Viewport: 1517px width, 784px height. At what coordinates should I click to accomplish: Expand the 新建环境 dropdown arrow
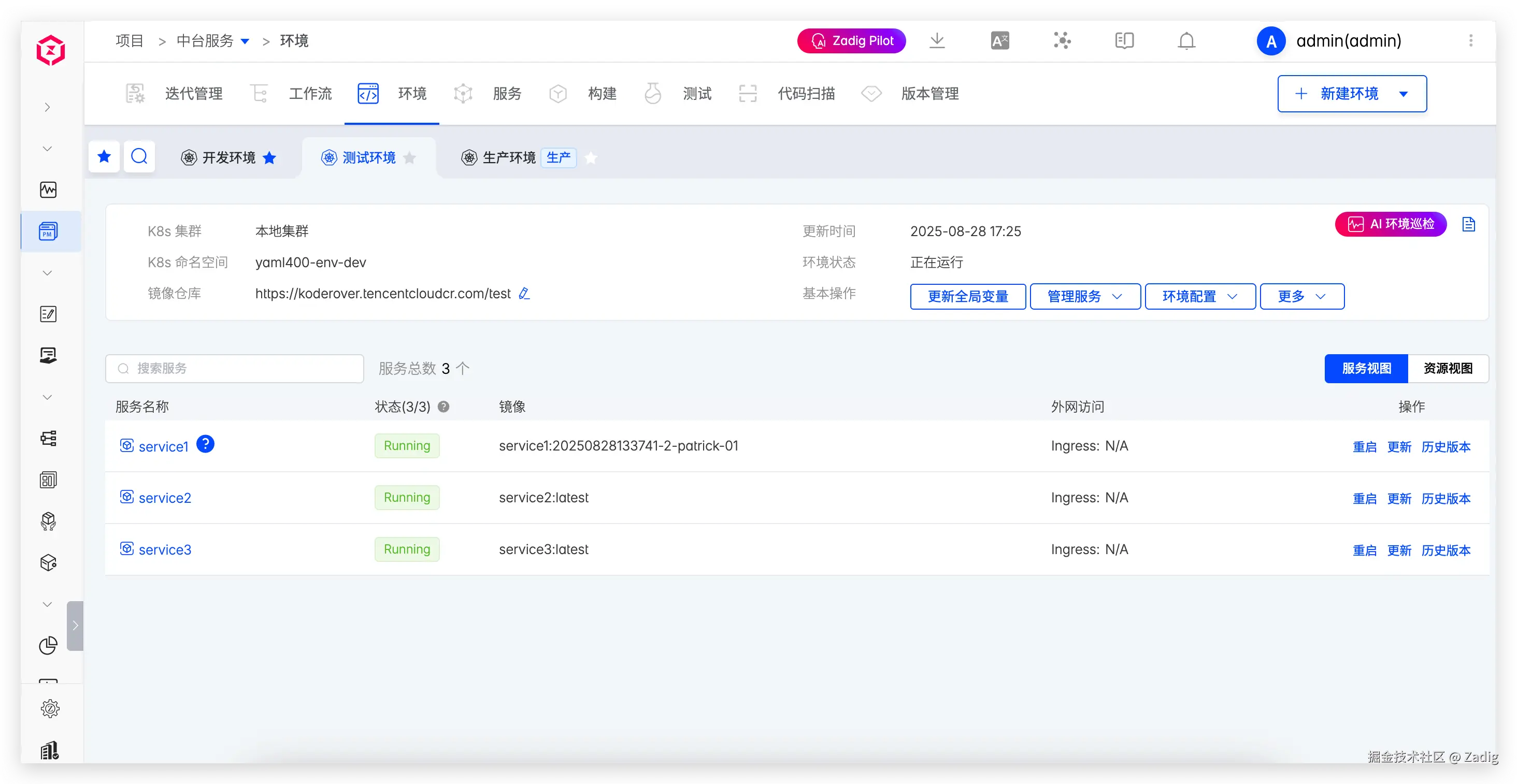1404,94
